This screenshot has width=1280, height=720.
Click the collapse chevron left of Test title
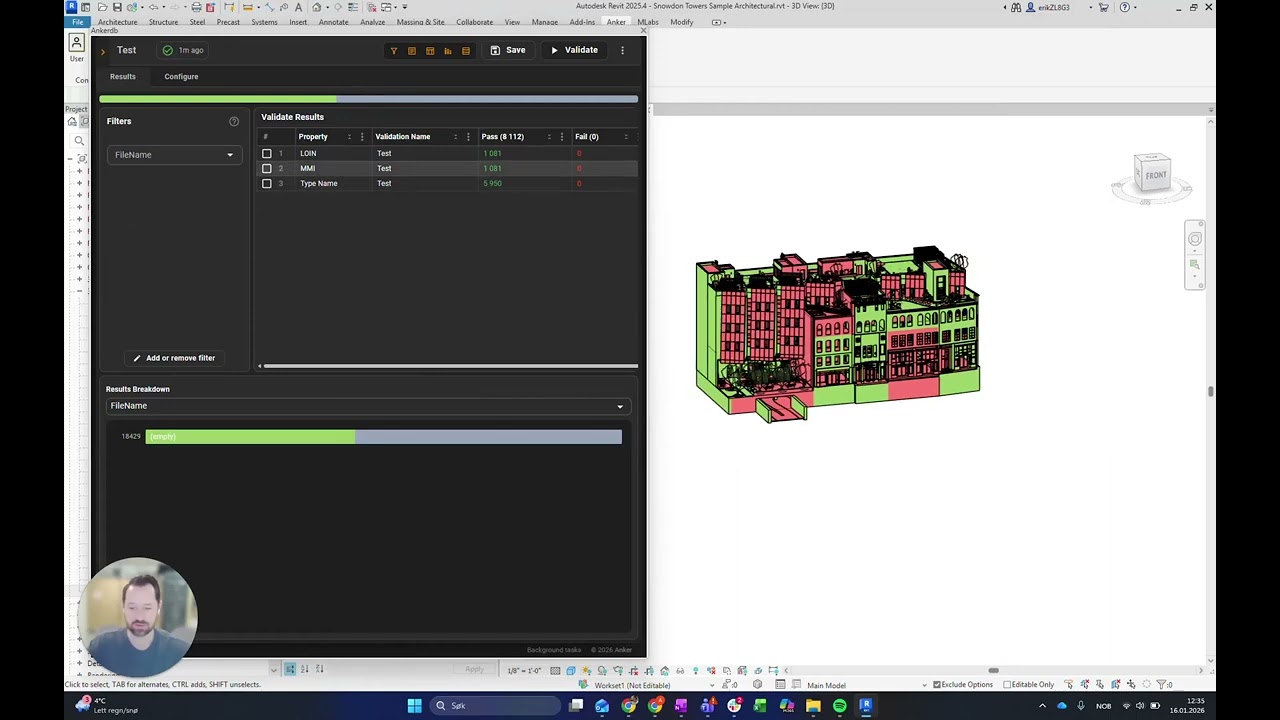pos(102,51)
